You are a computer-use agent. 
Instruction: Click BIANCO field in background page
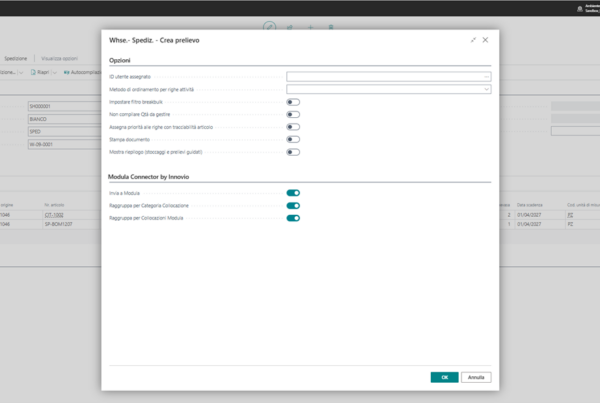[x=64, y=119]
